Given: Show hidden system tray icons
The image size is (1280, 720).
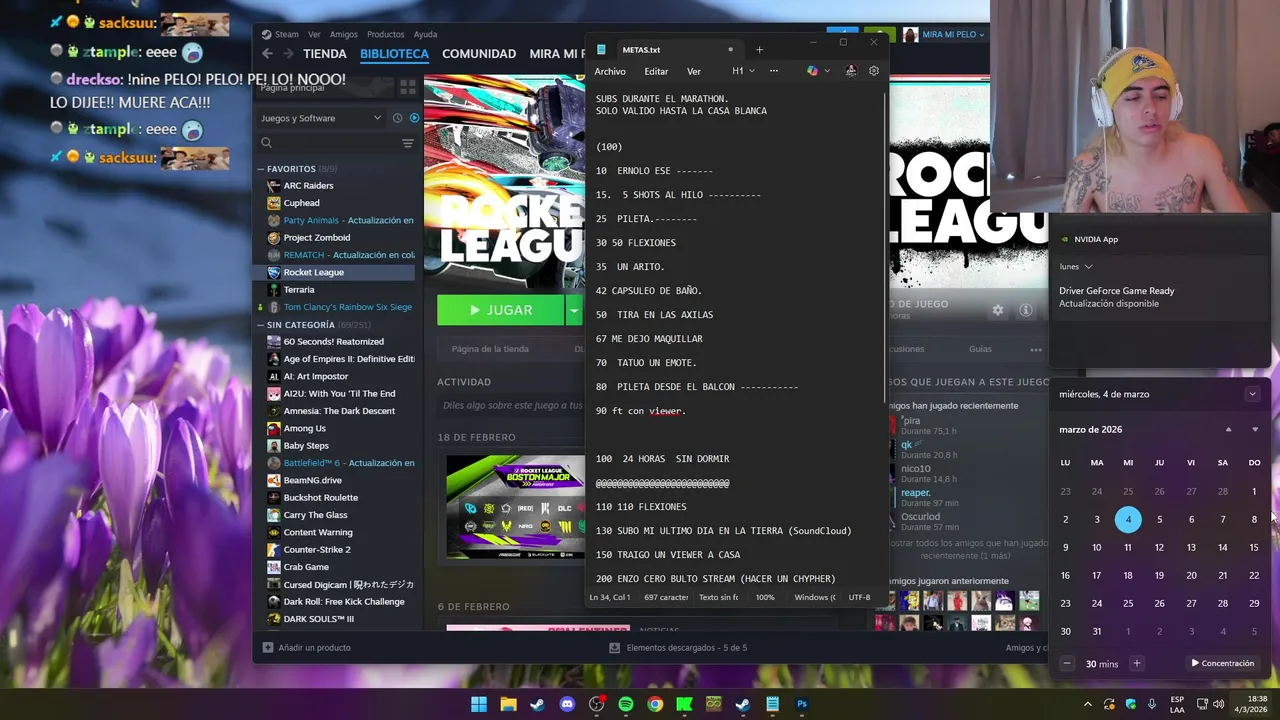Looking at the screenshot, I should (1088, 704).
